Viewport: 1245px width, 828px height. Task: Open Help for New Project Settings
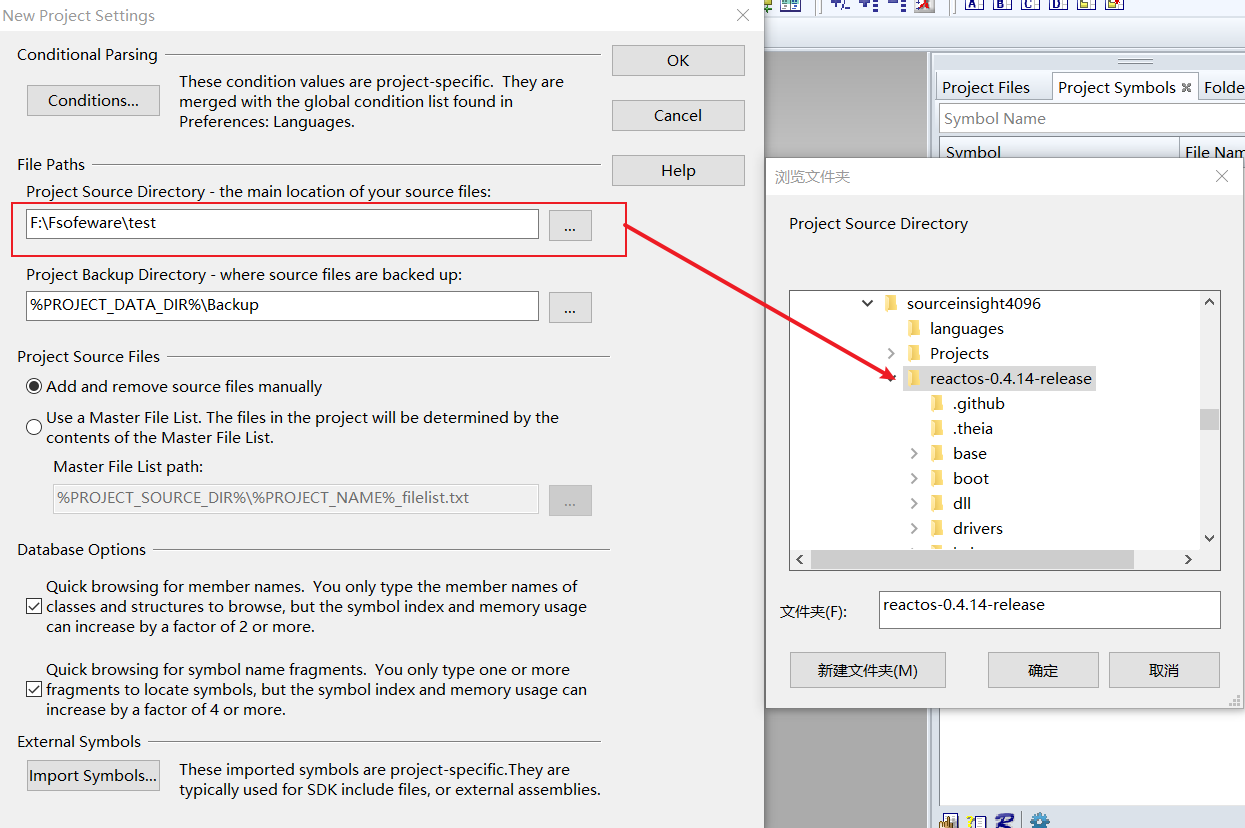coord(678,170)
